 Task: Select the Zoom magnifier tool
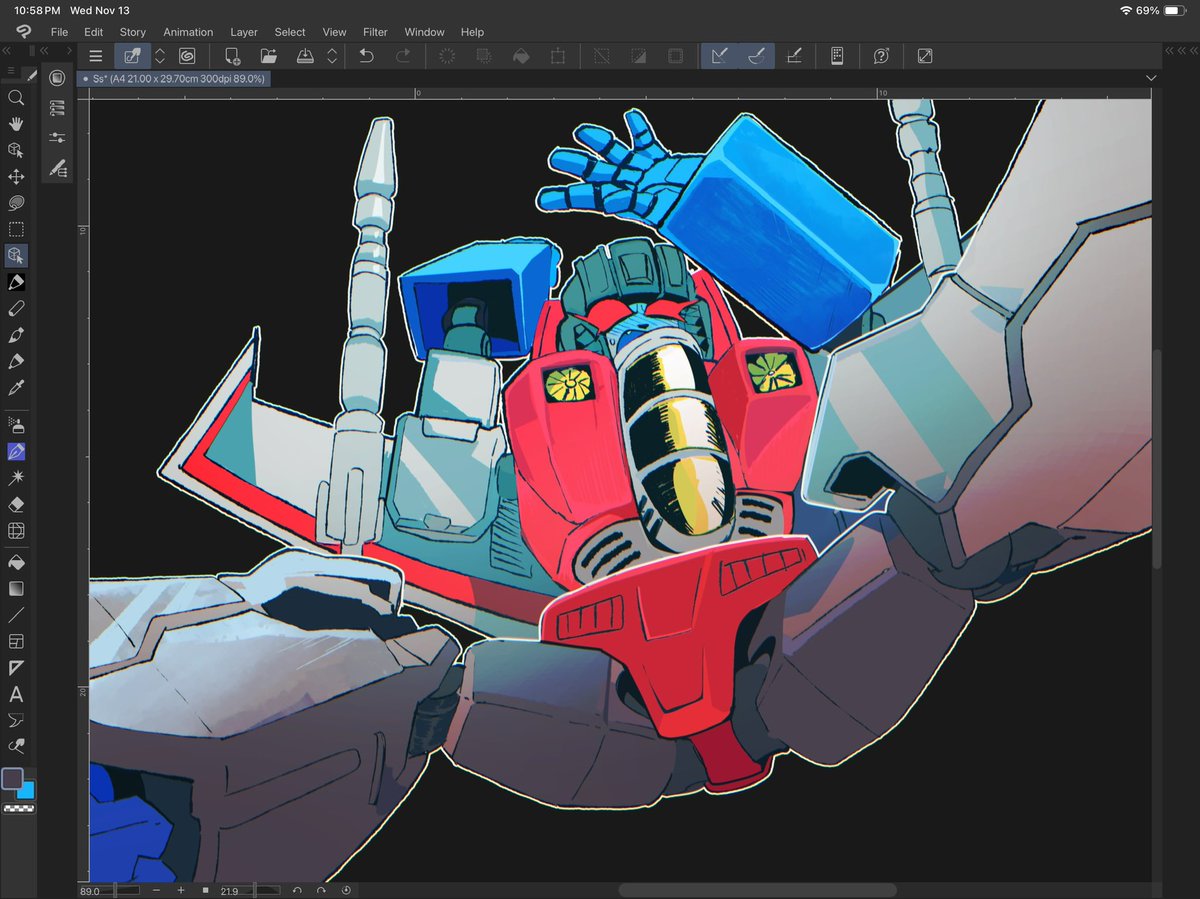(x=16, y=98)
